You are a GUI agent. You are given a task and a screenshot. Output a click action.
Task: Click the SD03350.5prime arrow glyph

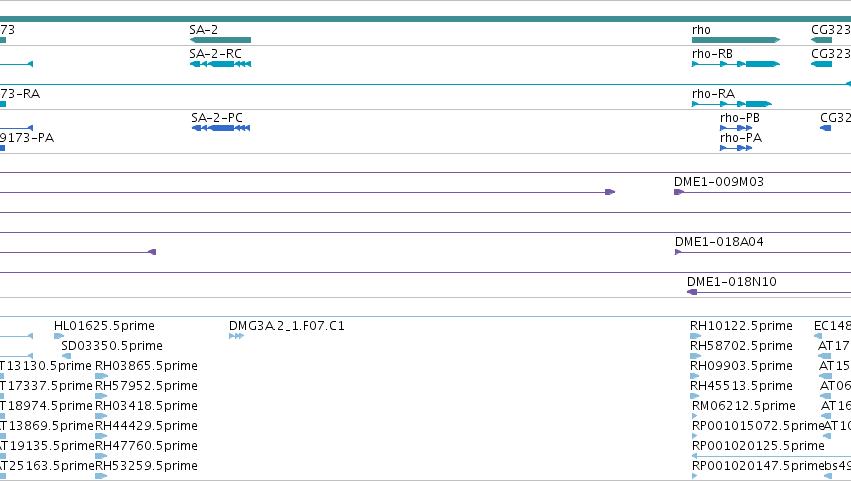click(x=66, y=356)
